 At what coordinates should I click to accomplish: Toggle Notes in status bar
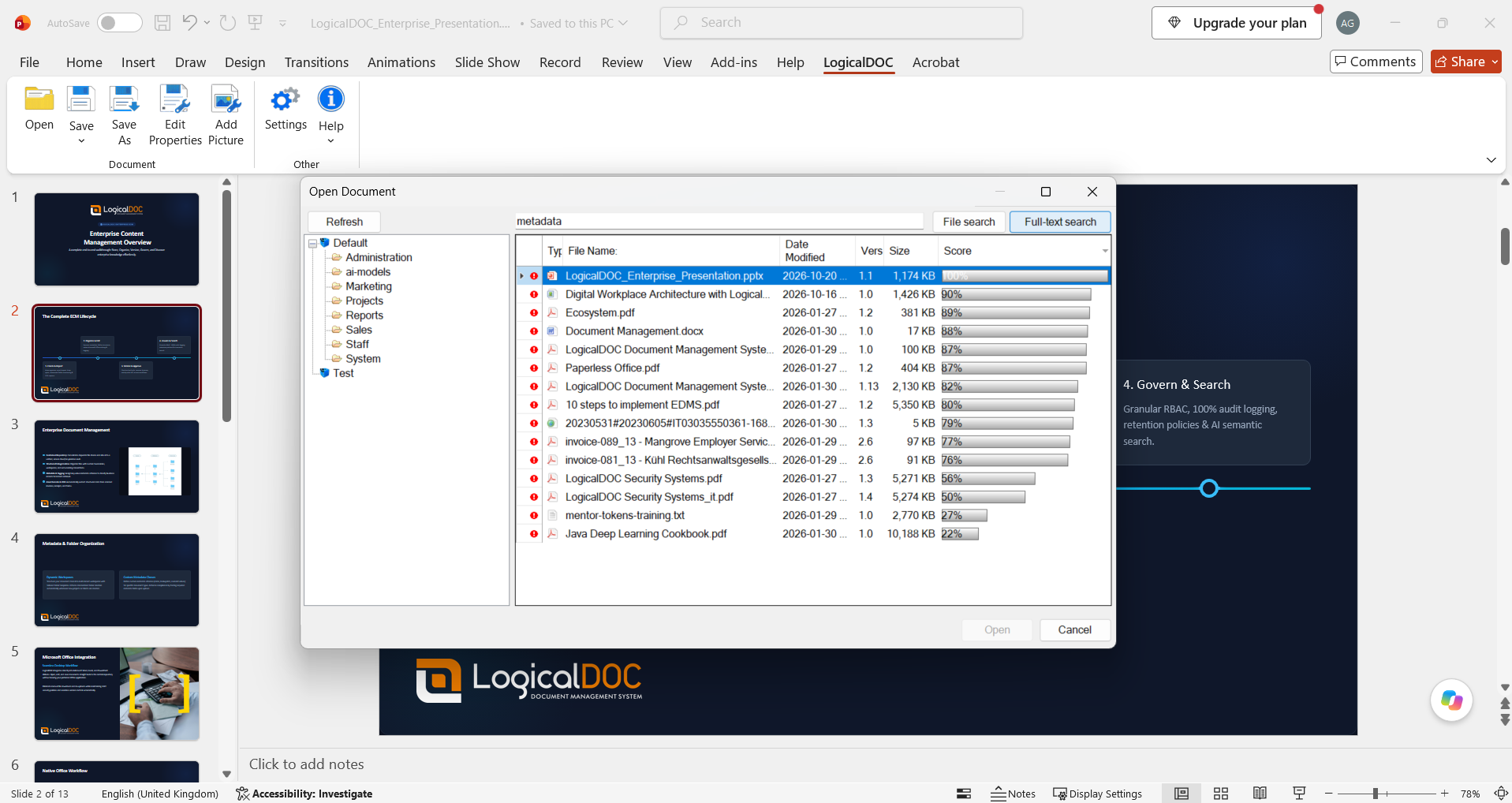point(1013,794)
